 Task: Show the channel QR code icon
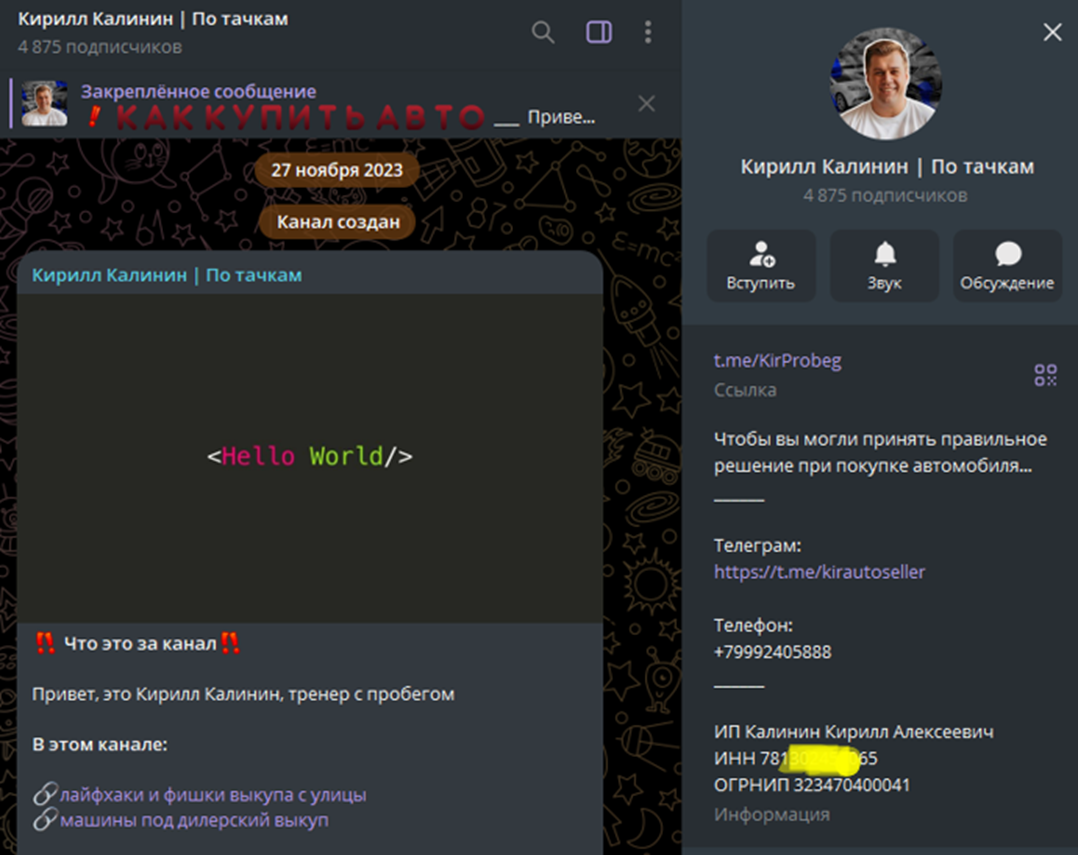point(1045,375)
